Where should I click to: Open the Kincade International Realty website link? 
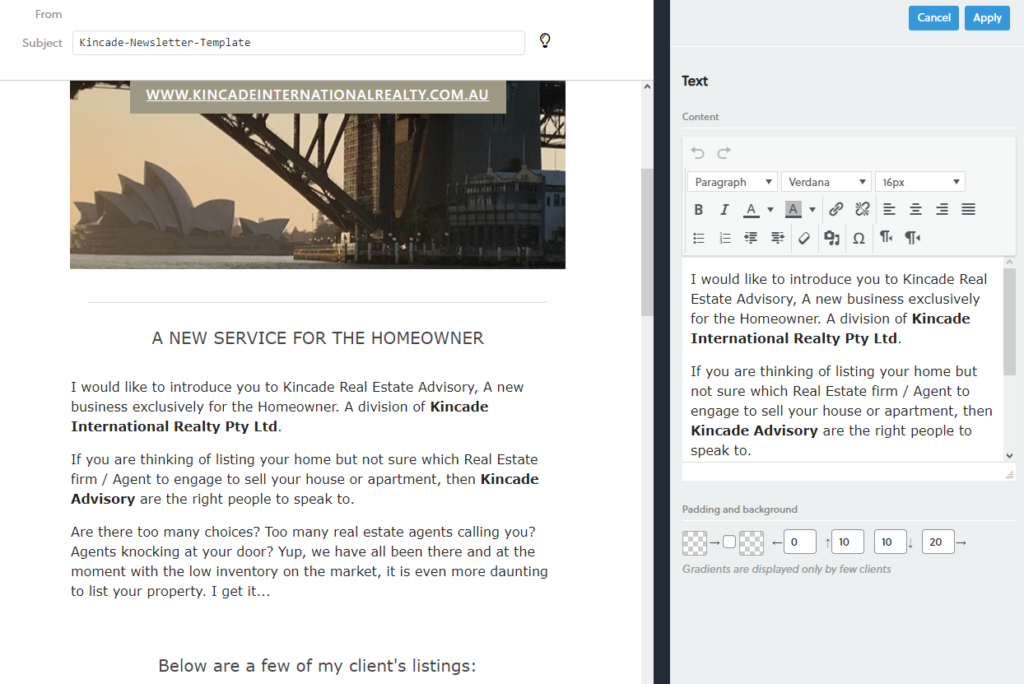pyautogui.click(x=317, y=95)
